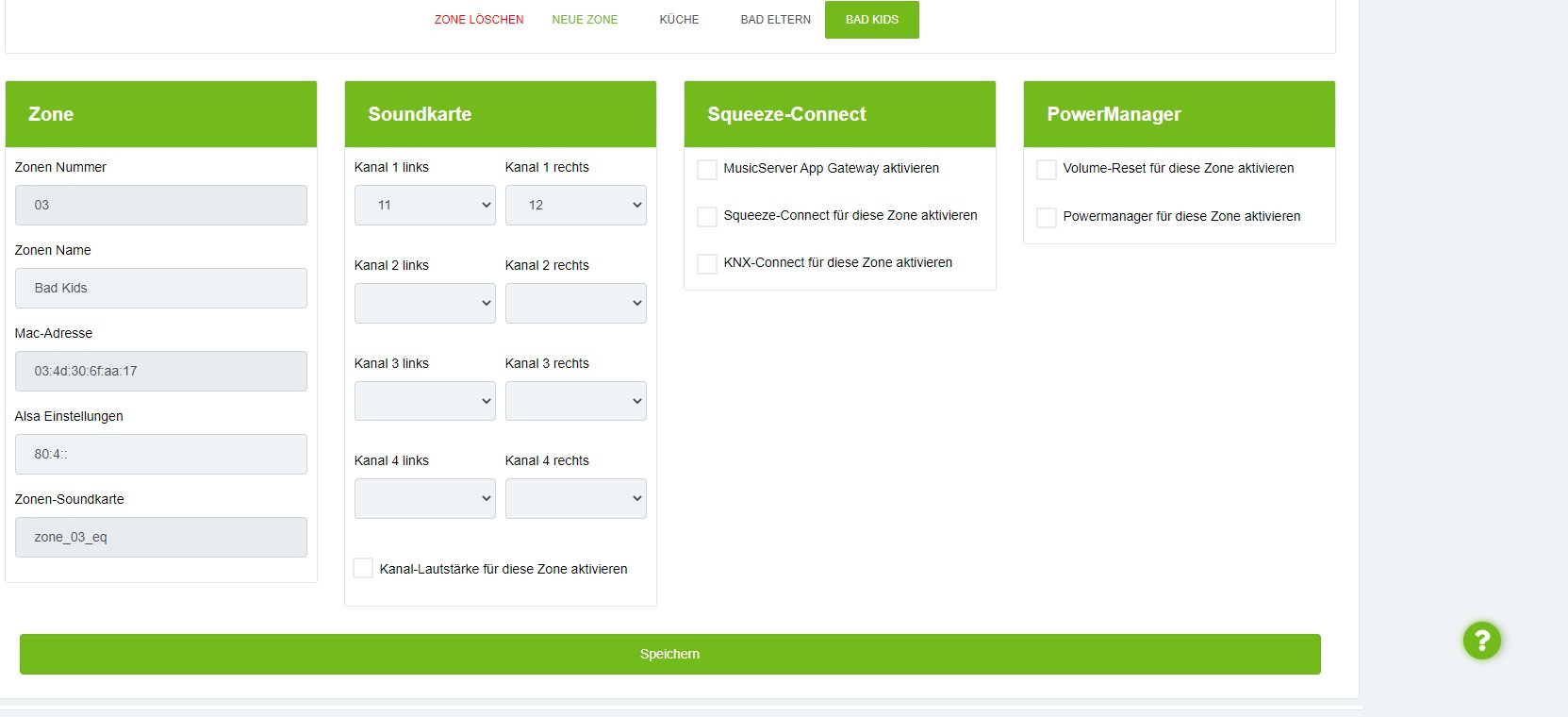The height and width of the screenshot is (717, 1568).
Task: Click the Alsa Einstellungen label
Action: (x=69, y=416)
